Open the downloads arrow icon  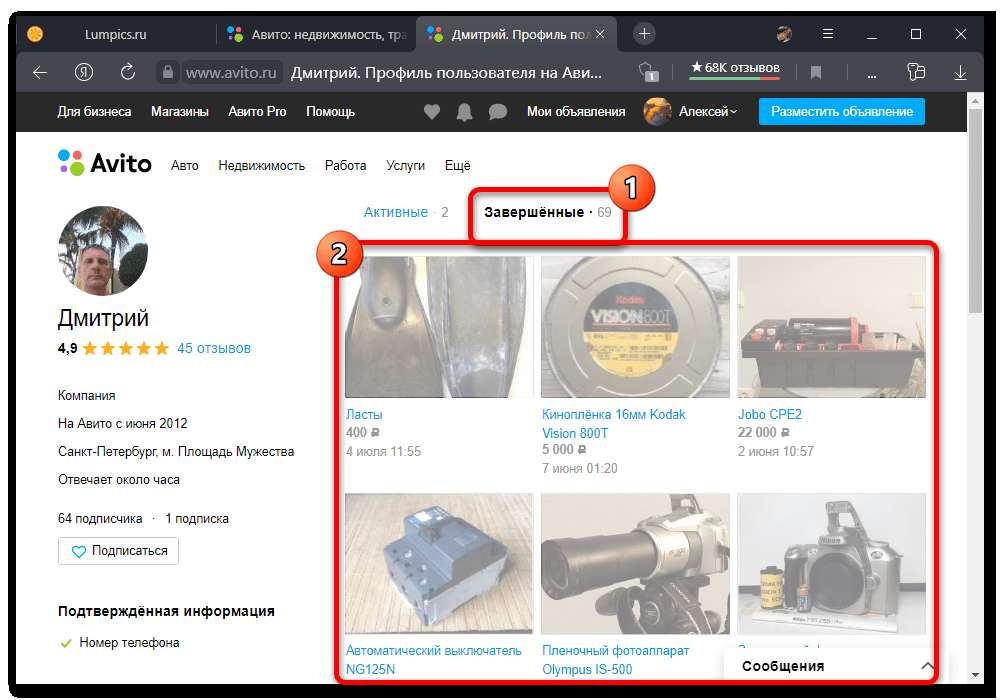(x=960, y=73)
